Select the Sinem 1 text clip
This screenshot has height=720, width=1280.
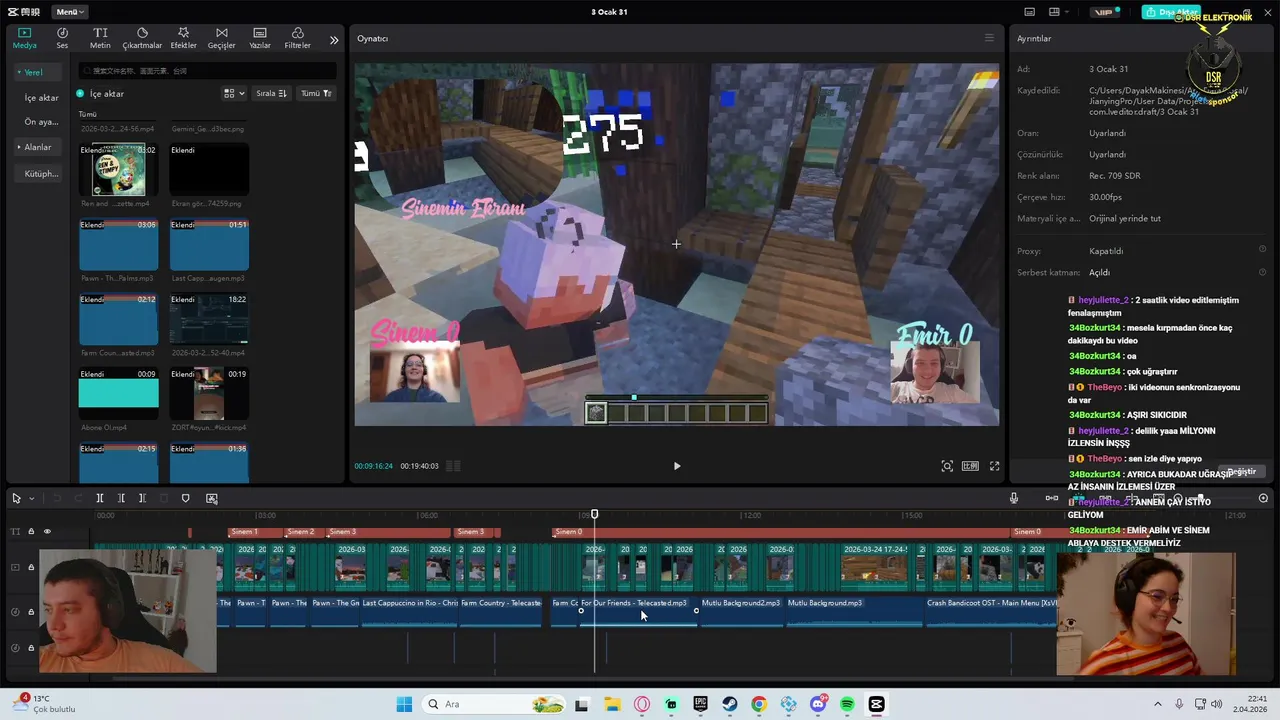pyautogui.click(x=256, y=532)
